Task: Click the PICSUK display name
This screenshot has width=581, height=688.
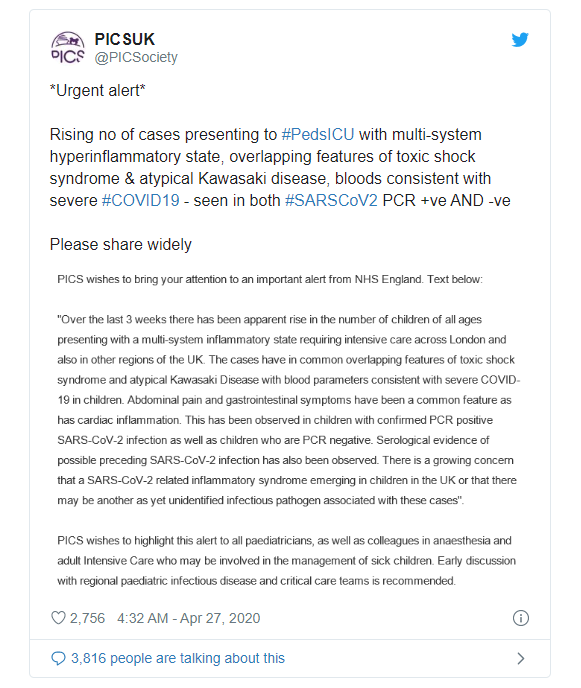Action: click(x=125, y=39)
